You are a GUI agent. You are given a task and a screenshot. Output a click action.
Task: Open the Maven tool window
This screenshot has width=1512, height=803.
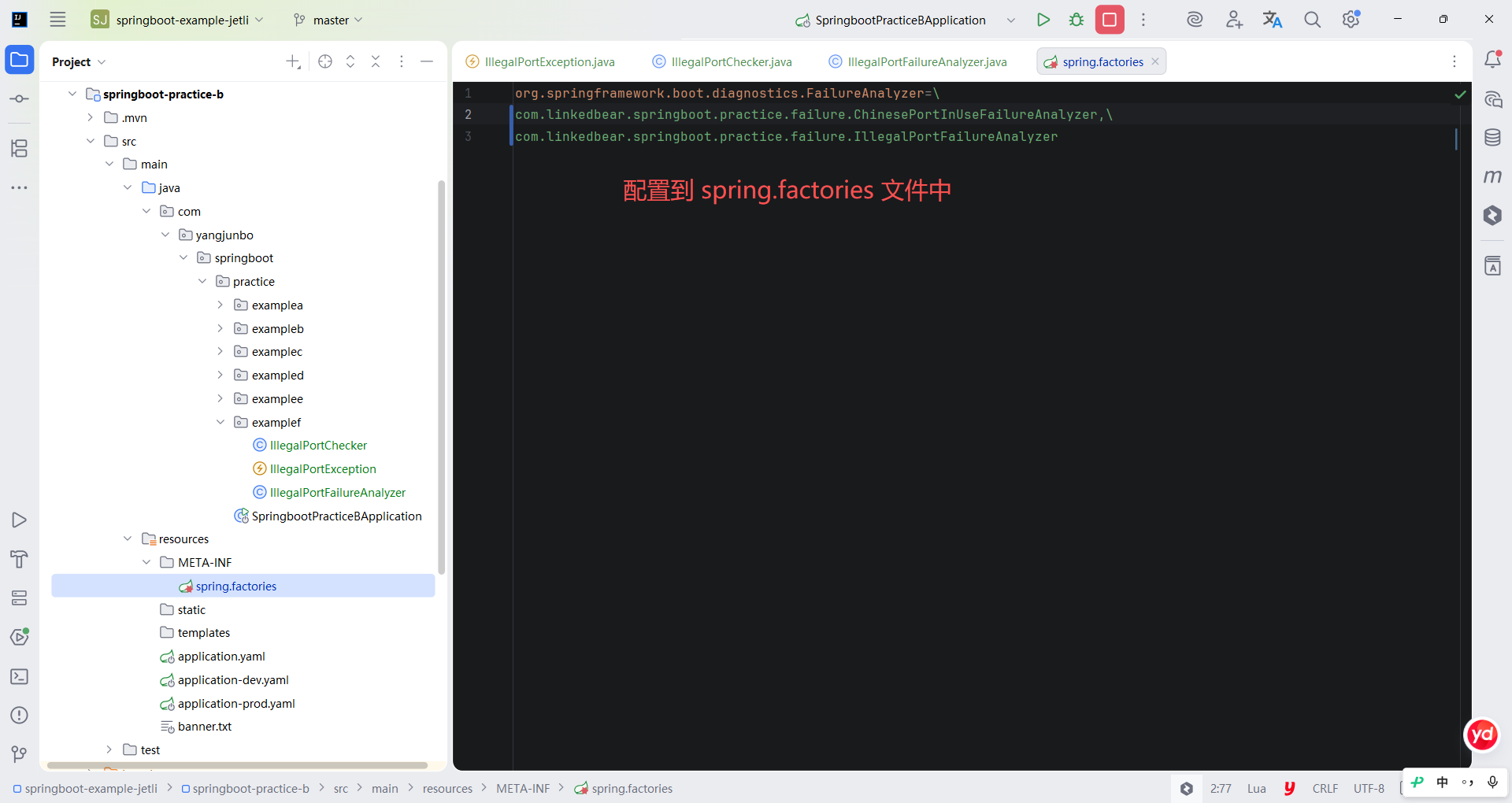[1492, 176]
